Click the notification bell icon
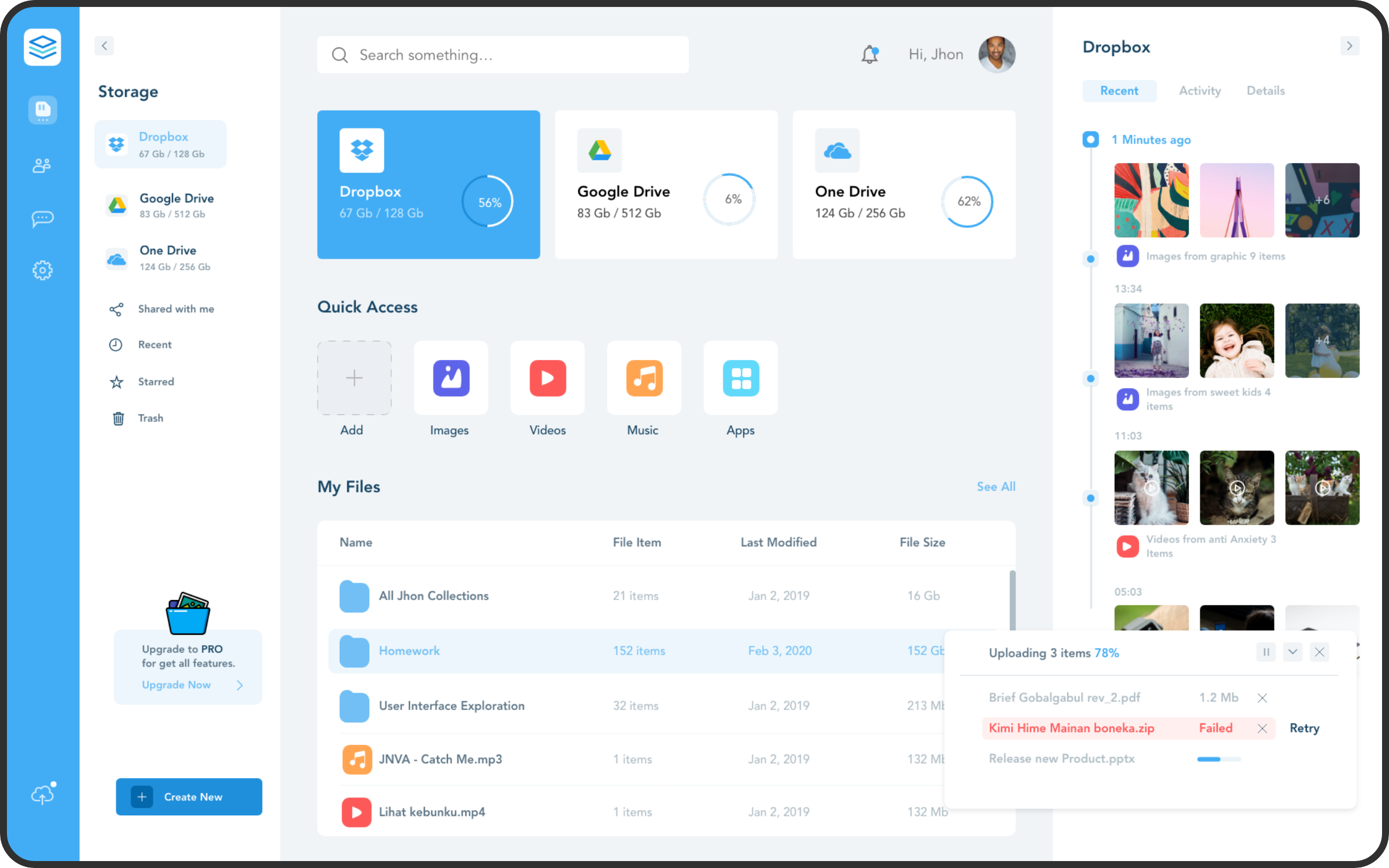Image resolution: width=1389 pixels, height=868 pixels. 869,55
